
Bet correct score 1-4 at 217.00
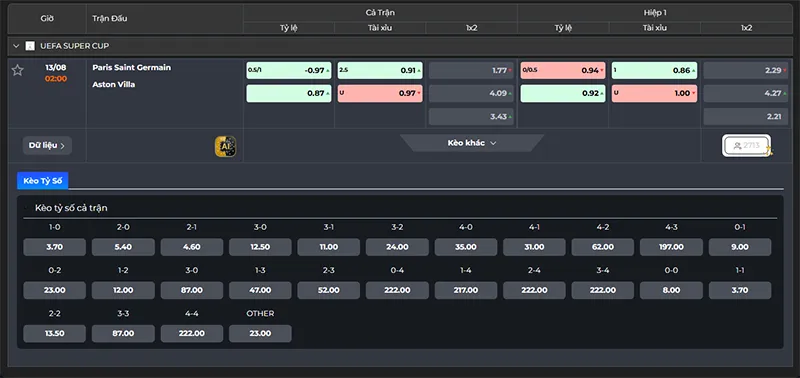coord(466,290)
